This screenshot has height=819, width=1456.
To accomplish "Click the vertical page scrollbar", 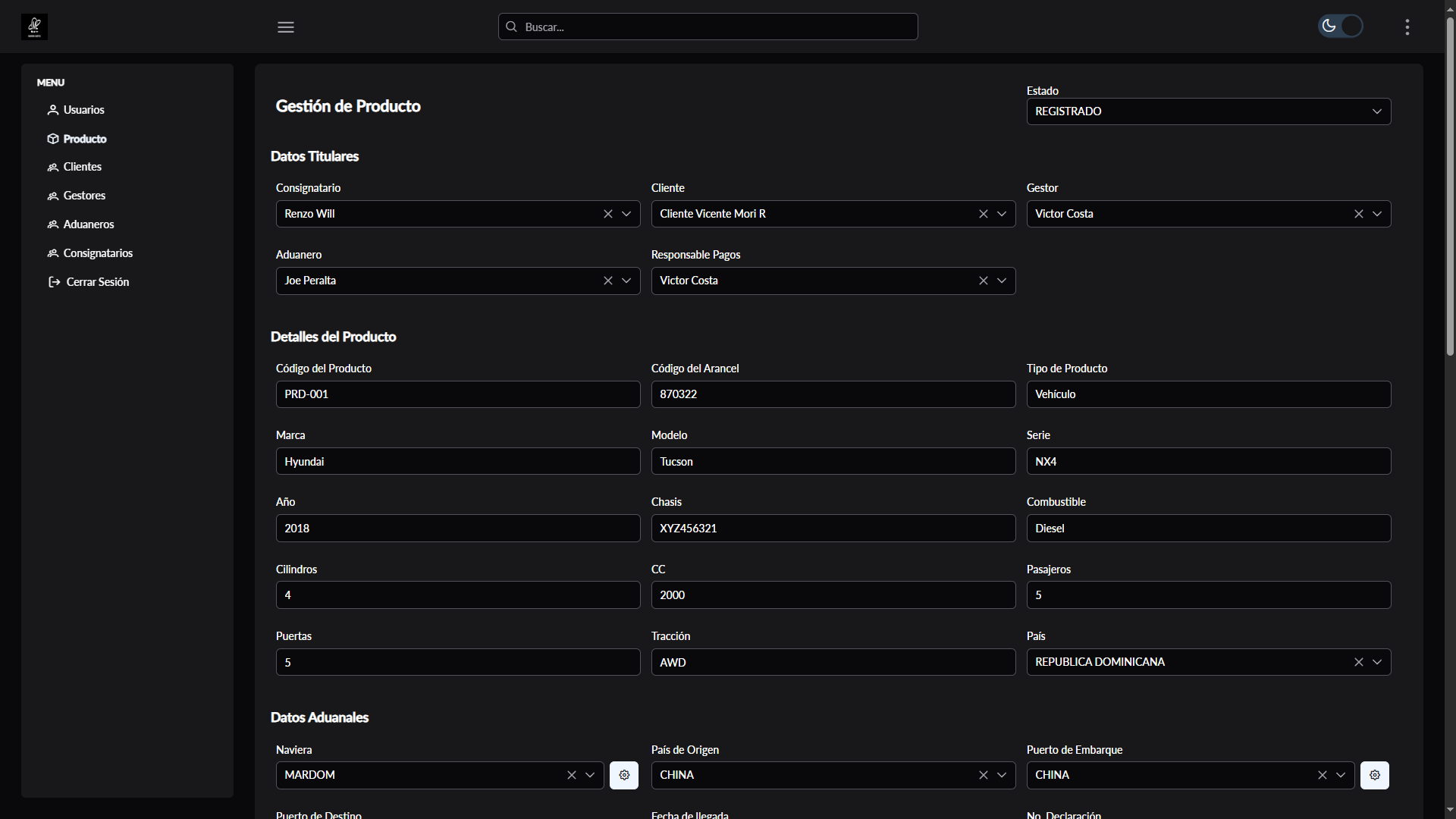I will (1450, 186).
